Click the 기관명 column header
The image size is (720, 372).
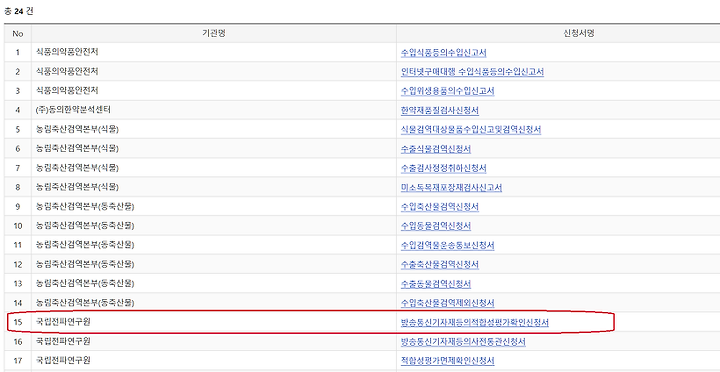[x=214, y=34]
